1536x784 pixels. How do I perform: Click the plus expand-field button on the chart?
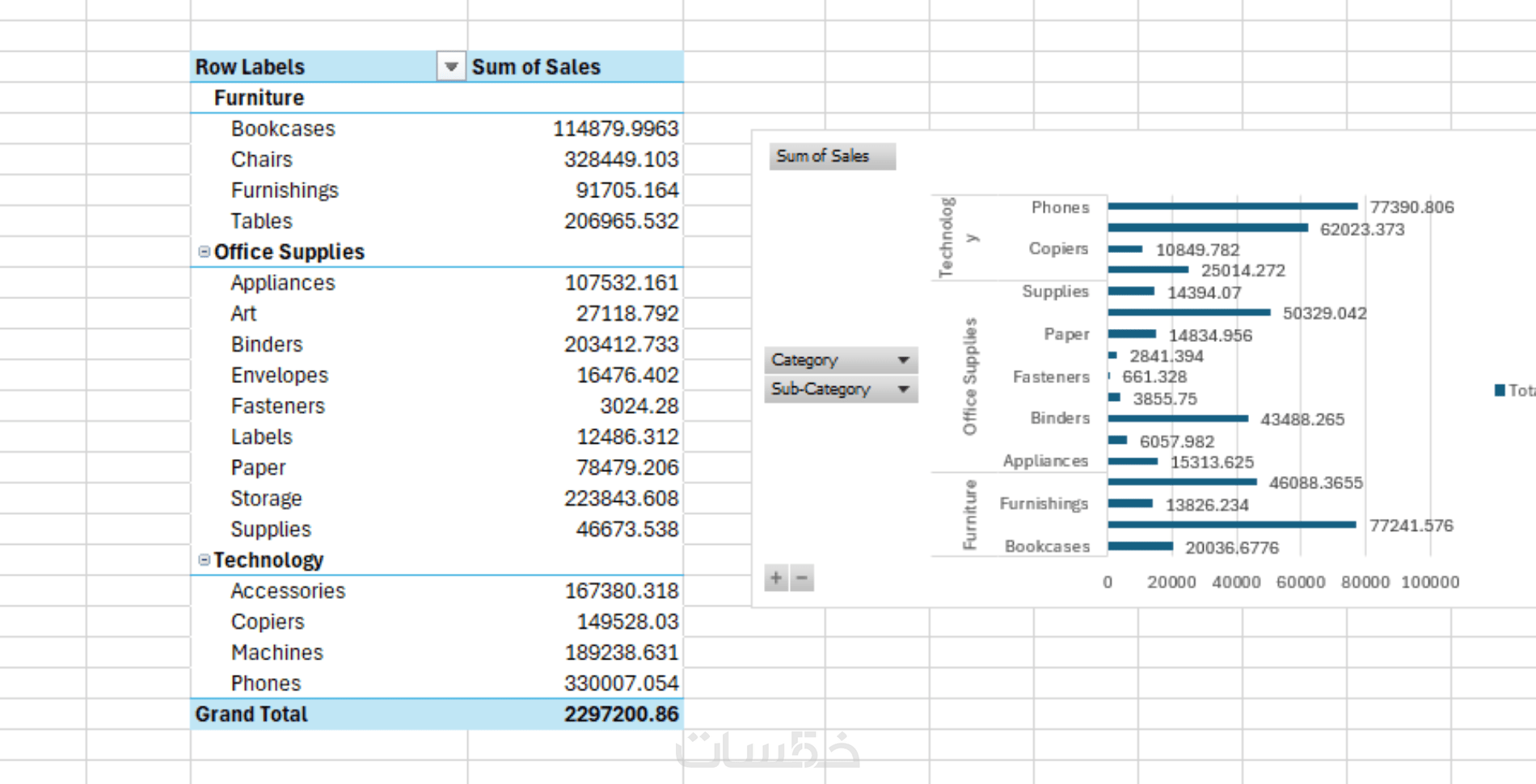point(776,578)
